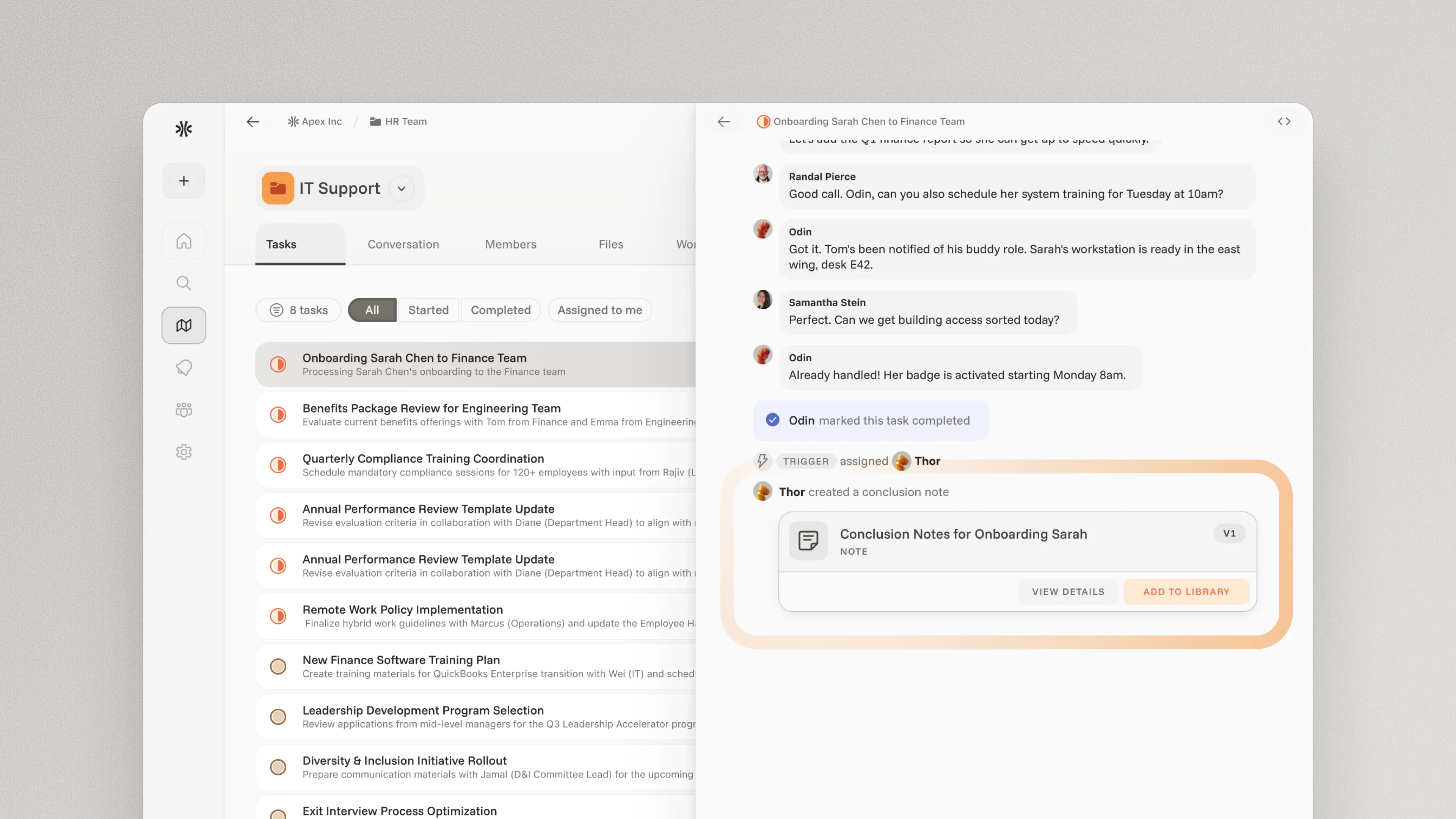Toggle status circle of New Finance Software Training

point(278,667)
